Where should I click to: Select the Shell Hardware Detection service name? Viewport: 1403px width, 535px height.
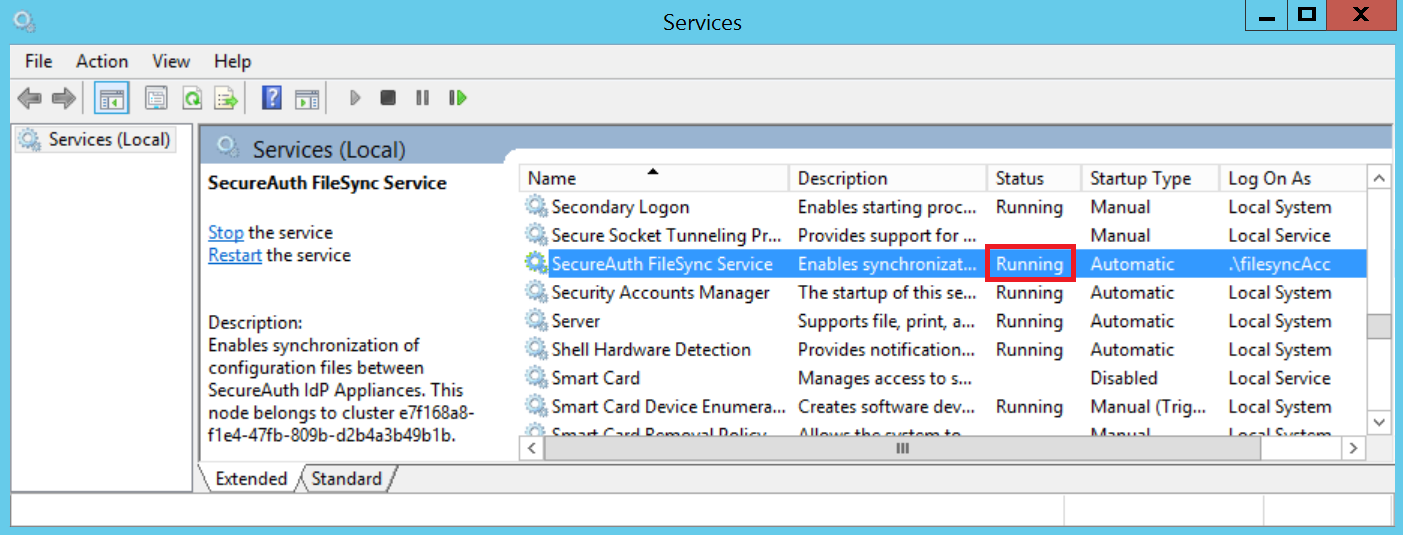tap(651, 349)
